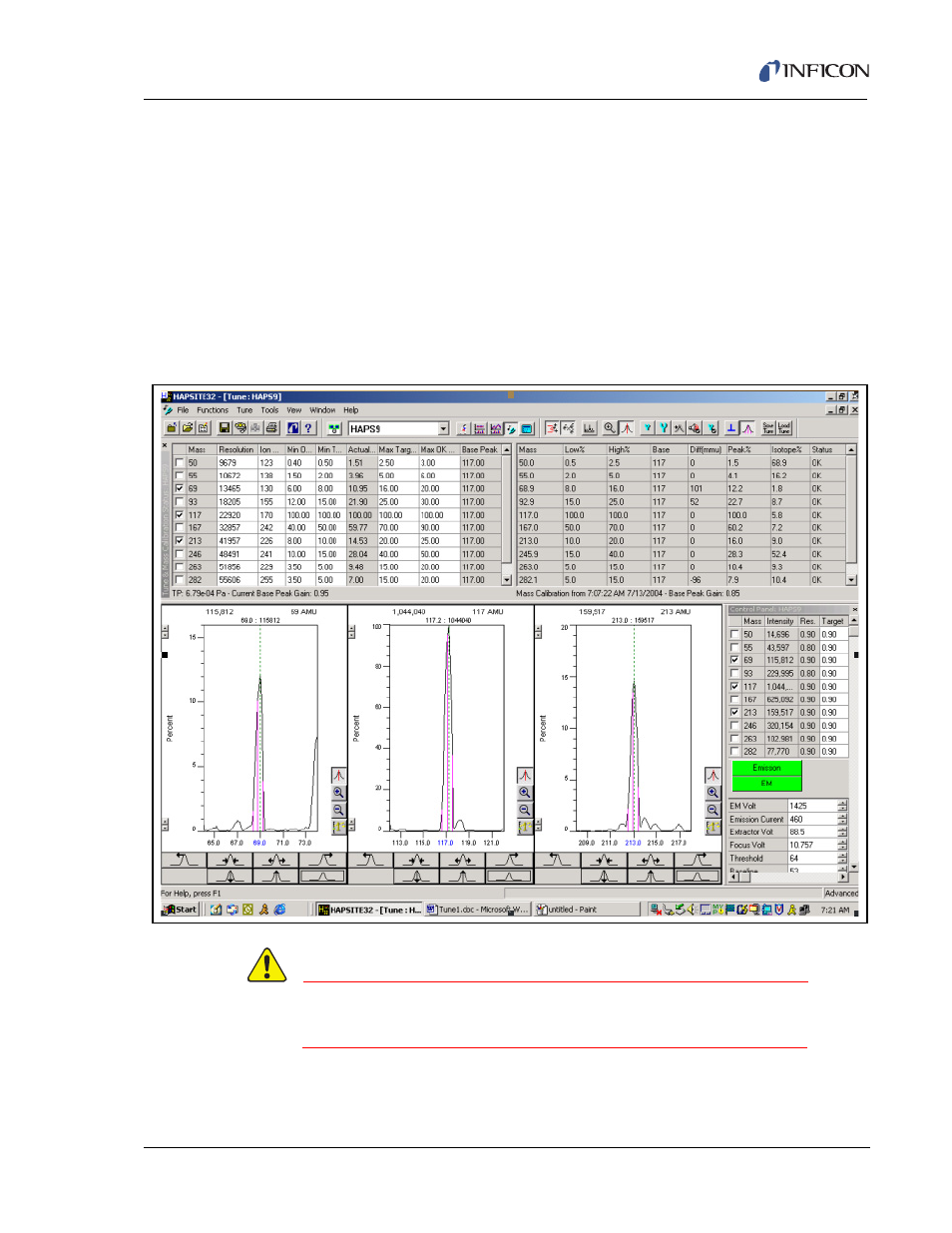This screenshot has height=1233, width=952.
Task: Click the Save Tune toolbar icon
Action: coord(768,428)
